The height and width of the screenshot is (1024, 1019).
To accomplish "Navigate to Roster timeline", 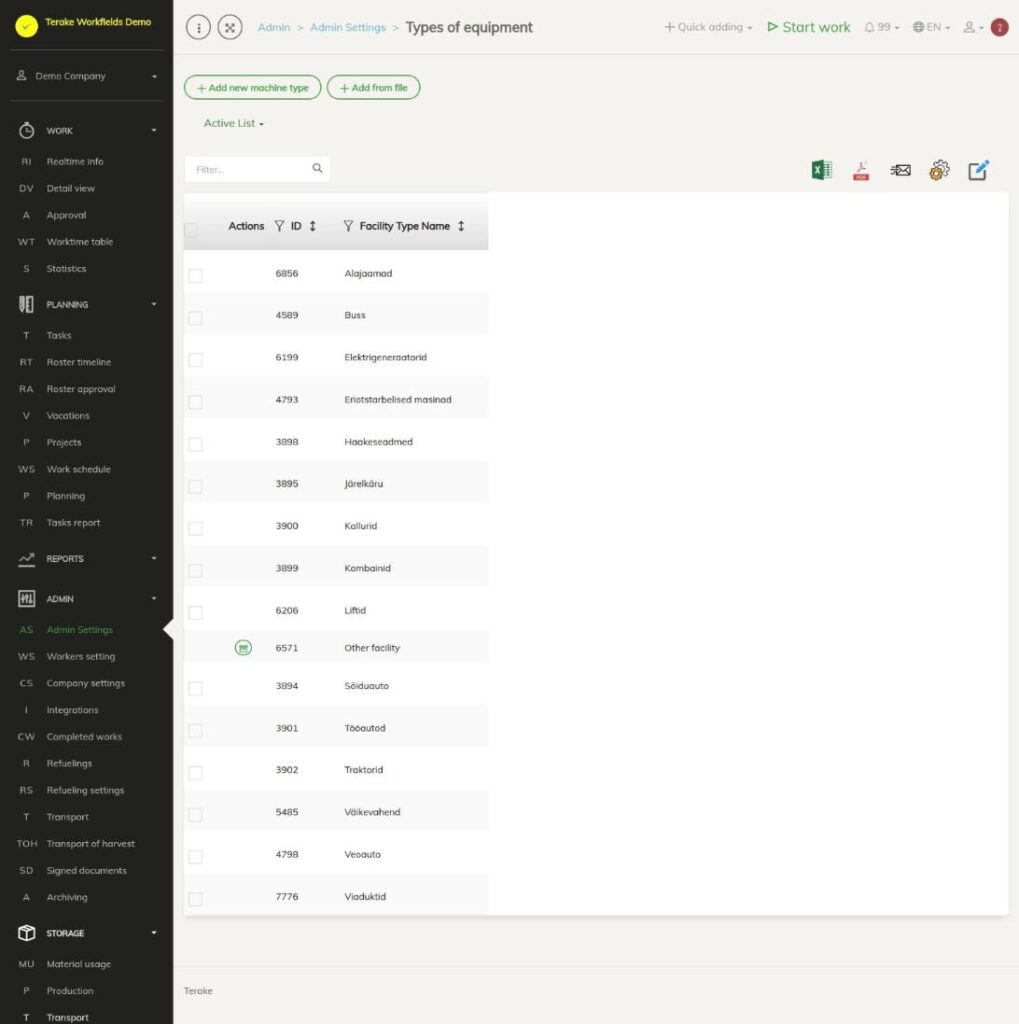I will coord(78,362).
